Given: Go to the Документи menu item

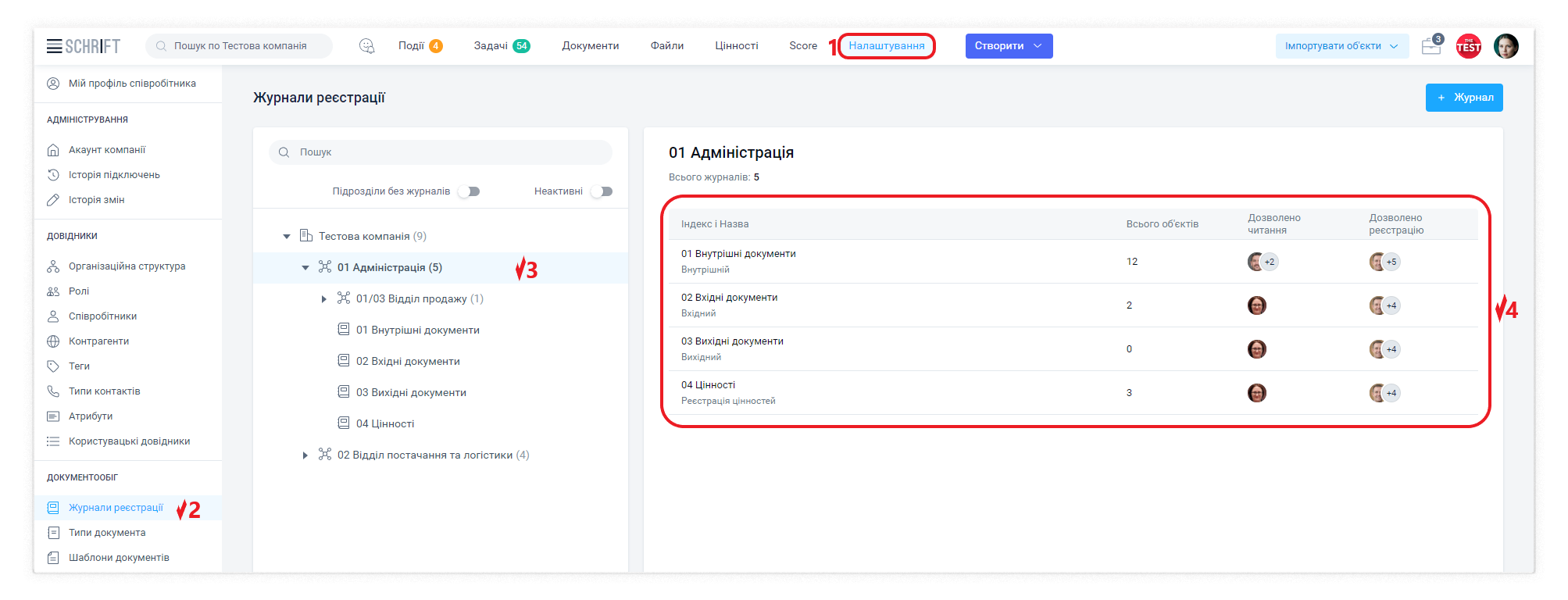Looking at the screenshot, I should coord(590,46).
